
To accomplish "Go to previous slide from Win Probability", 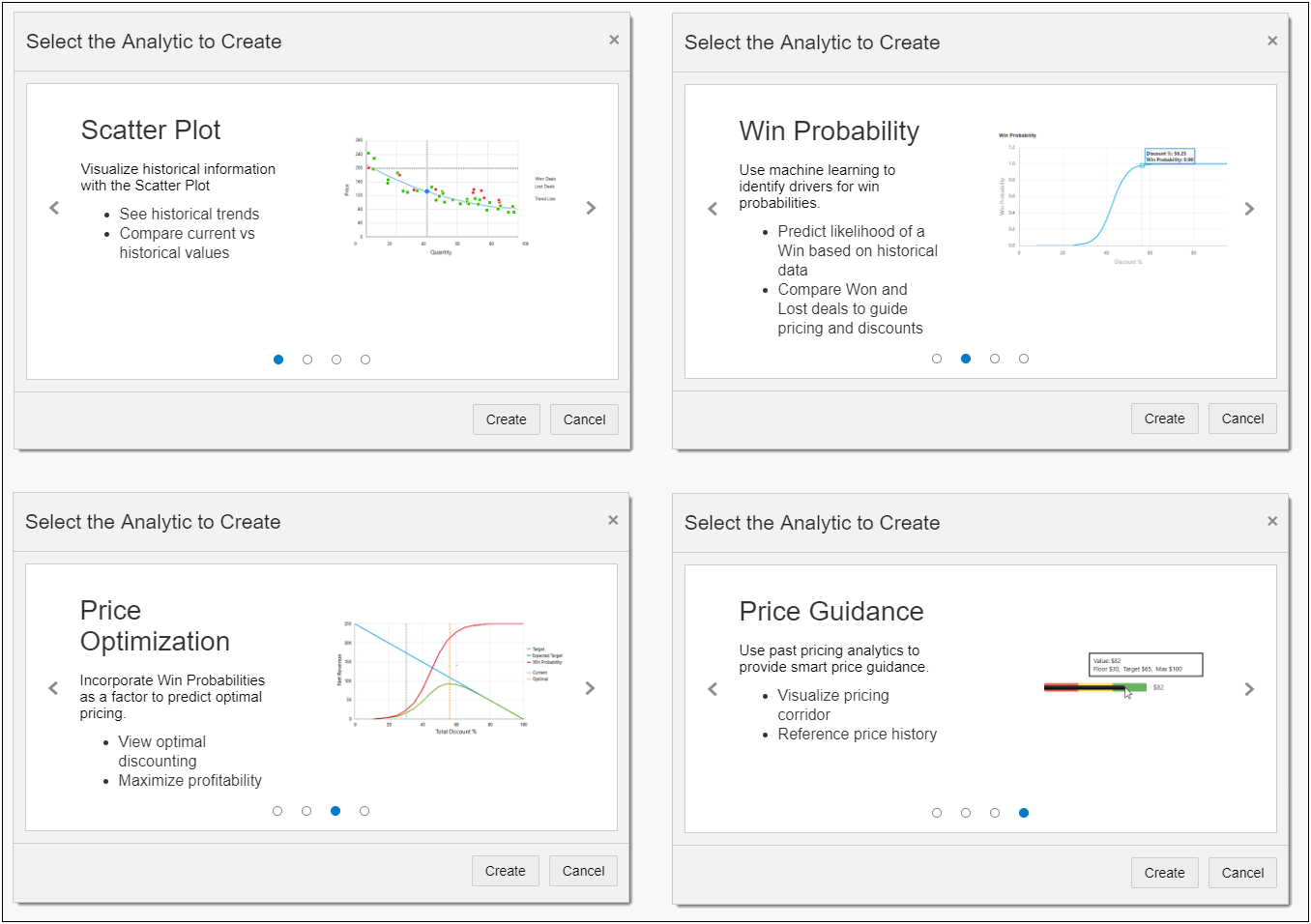I will [x=713, y=209].
